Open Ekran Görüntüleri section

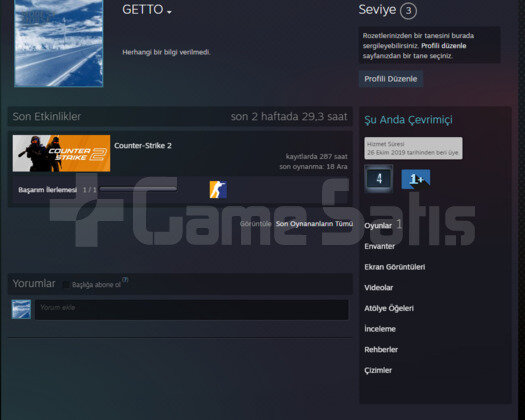coord(395,267)
